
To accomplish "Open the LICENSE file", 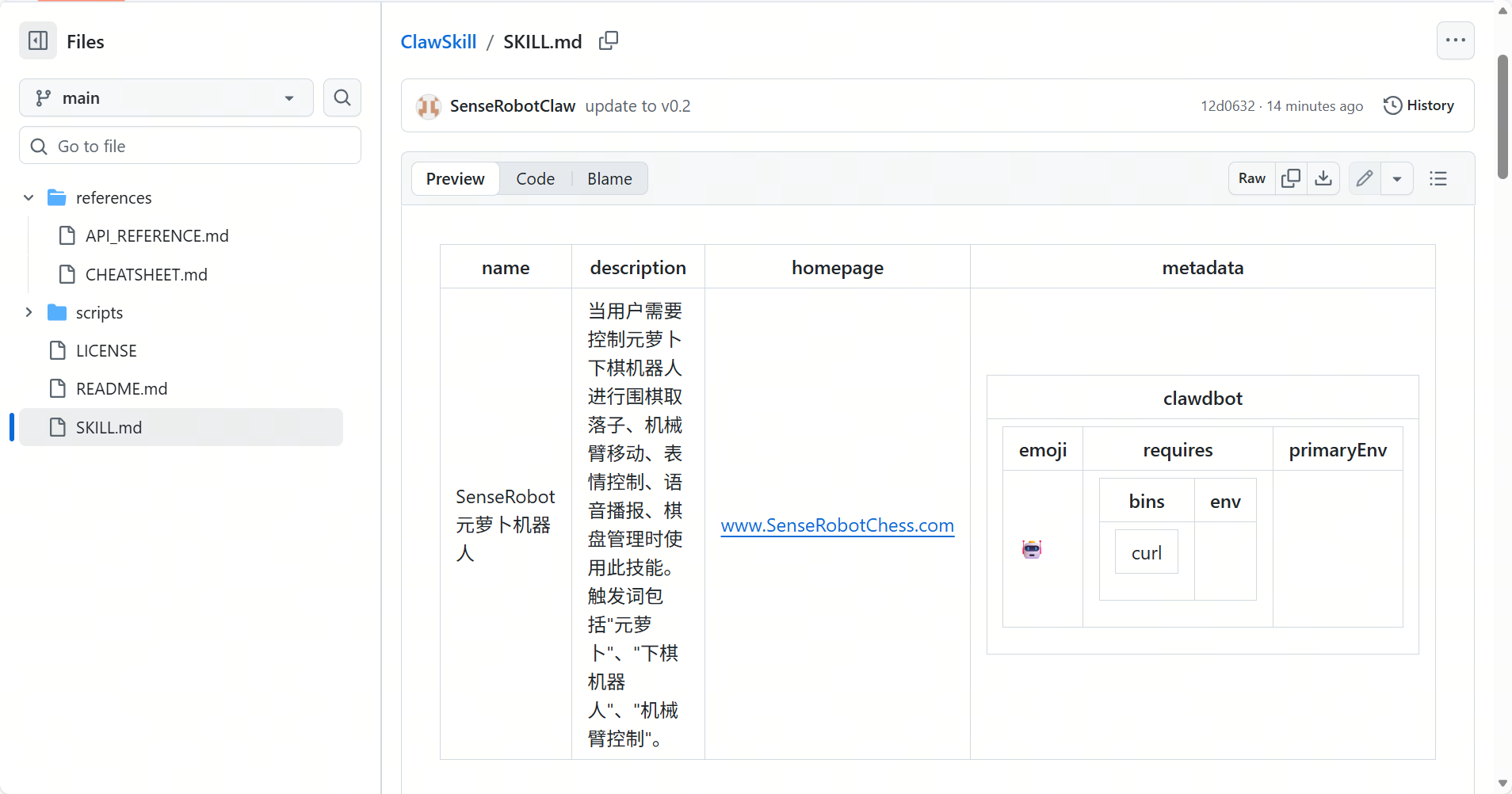I will [106, 350].
